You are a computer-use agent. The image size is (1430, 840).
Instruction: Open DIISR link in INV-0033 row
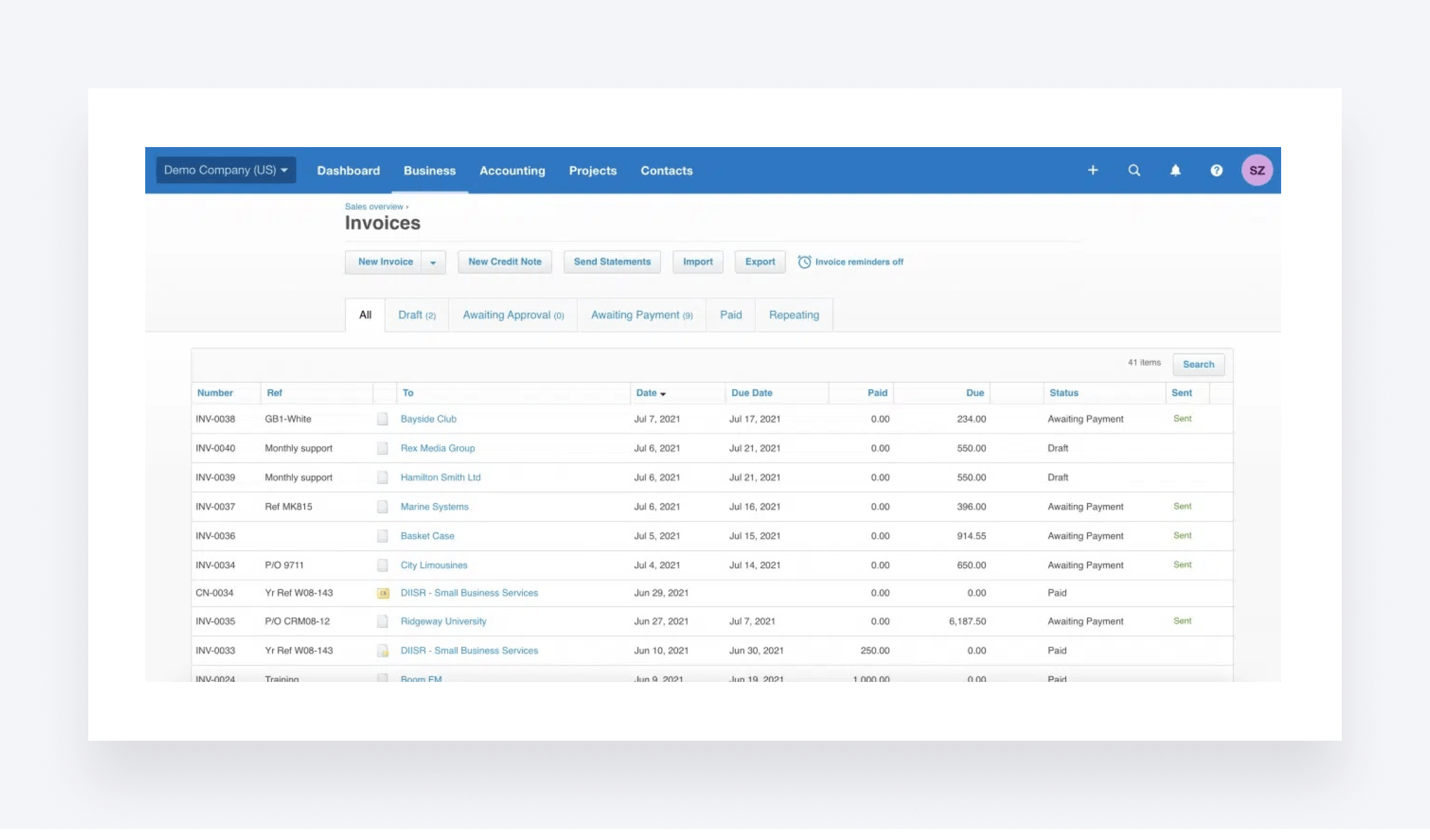[x=469, y=651]
